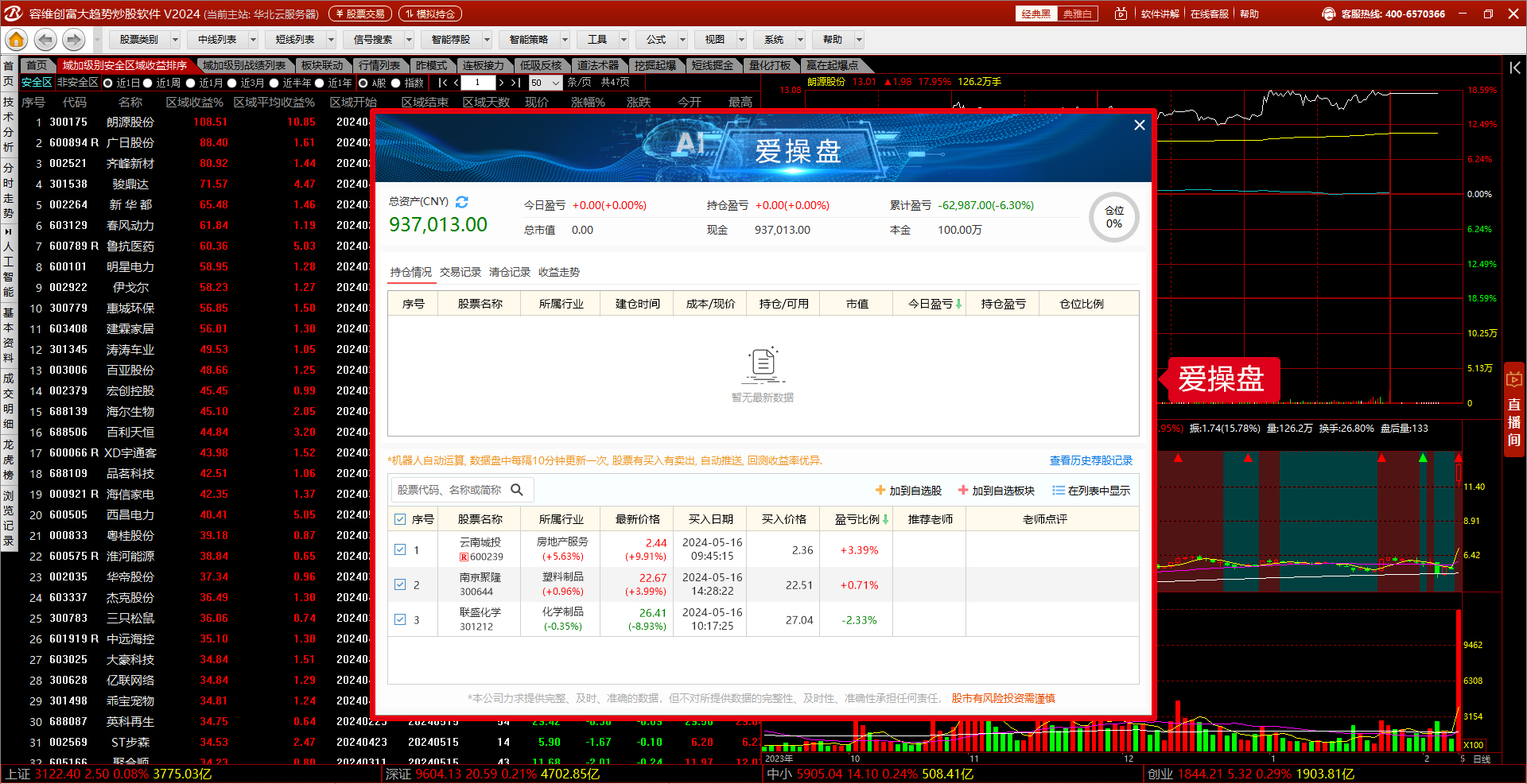
Task: Click the live broadcast TV icon in title bar
Action: point(1121,14)
